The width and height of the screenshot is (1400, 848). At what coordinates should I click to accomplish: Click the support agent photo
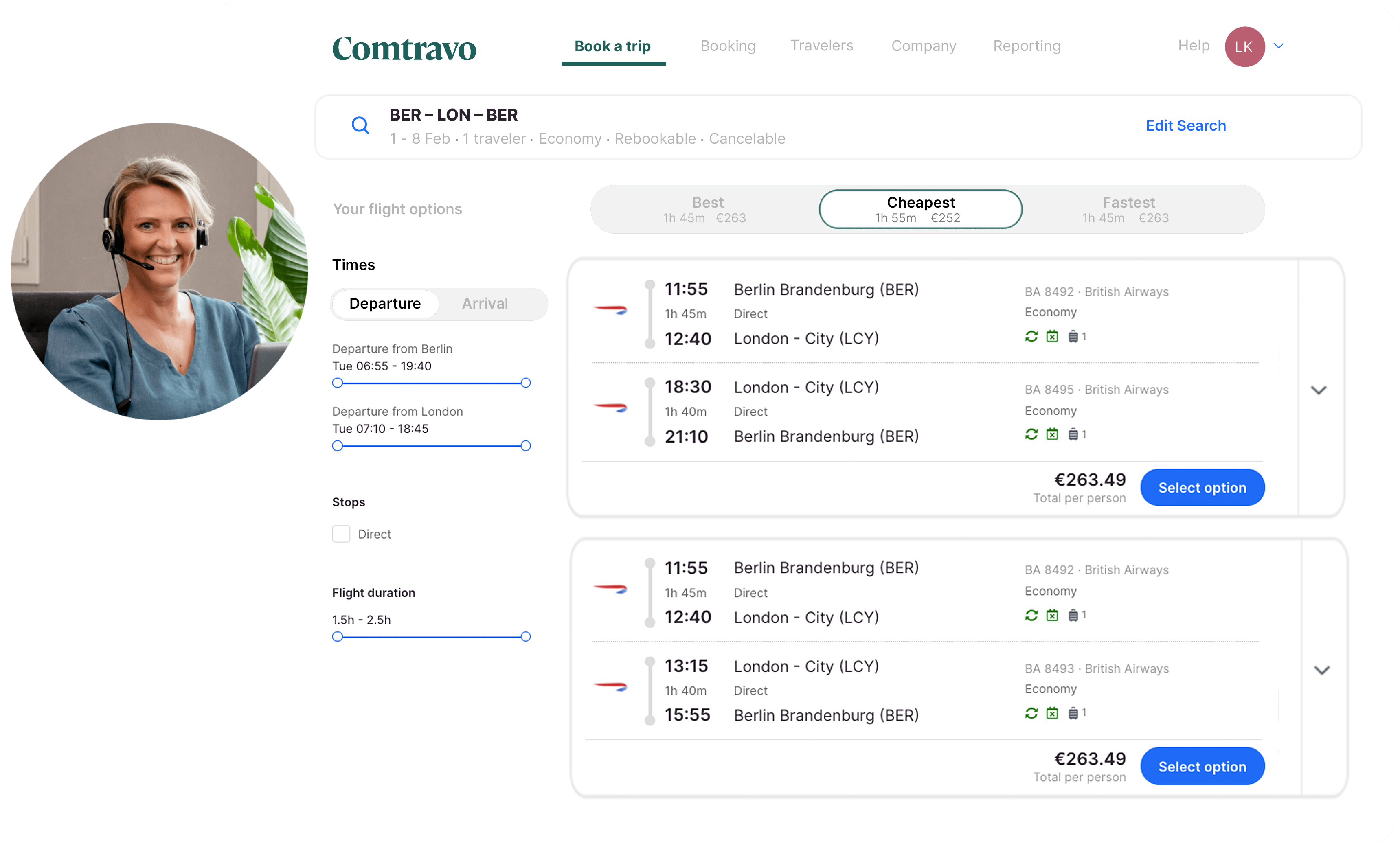tap(159, 272)
